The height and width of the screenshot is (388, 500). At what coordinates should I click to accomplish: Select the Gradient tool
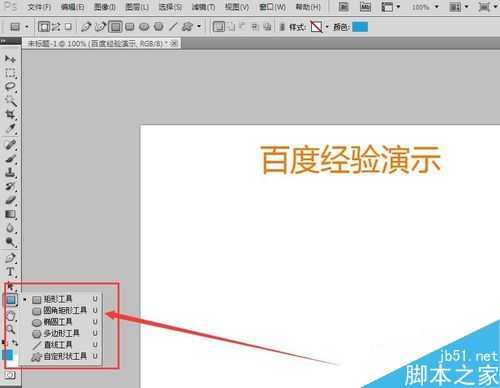click(x=10, y=214)
